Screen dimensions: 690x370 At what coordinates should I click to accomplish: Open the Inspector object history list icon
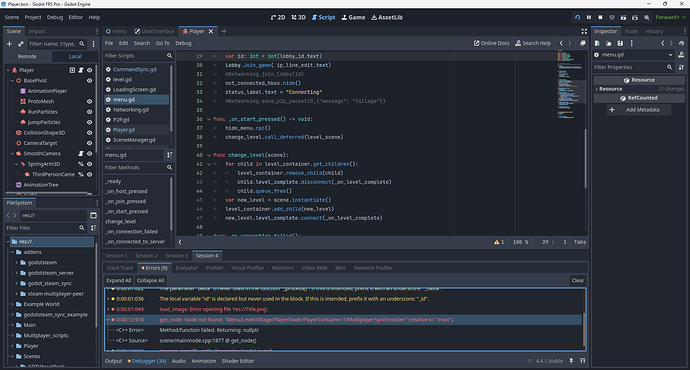tap(681, 43)
